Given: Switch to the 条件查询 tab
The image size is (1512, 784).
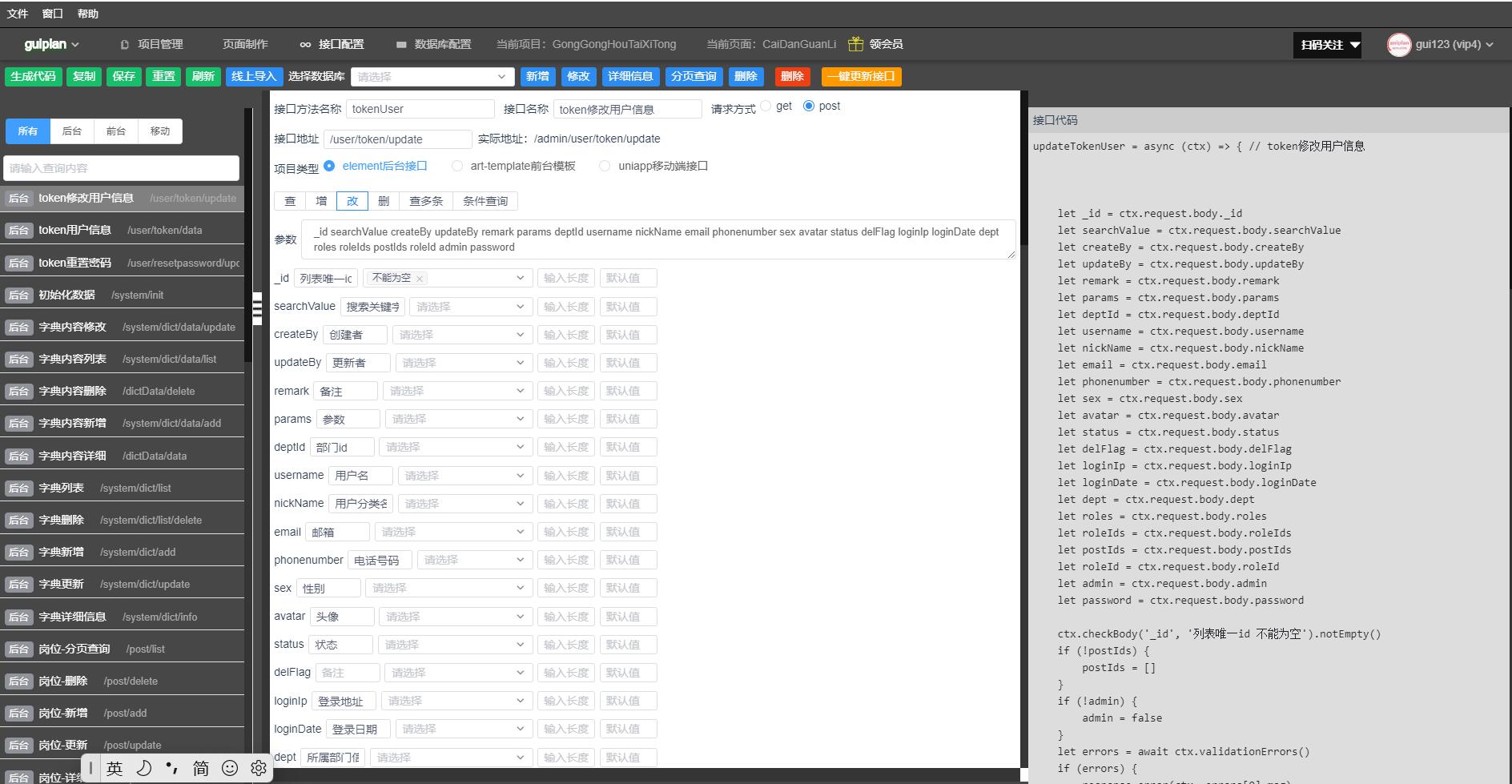Looking at the screenshot, I should (485, 201).
